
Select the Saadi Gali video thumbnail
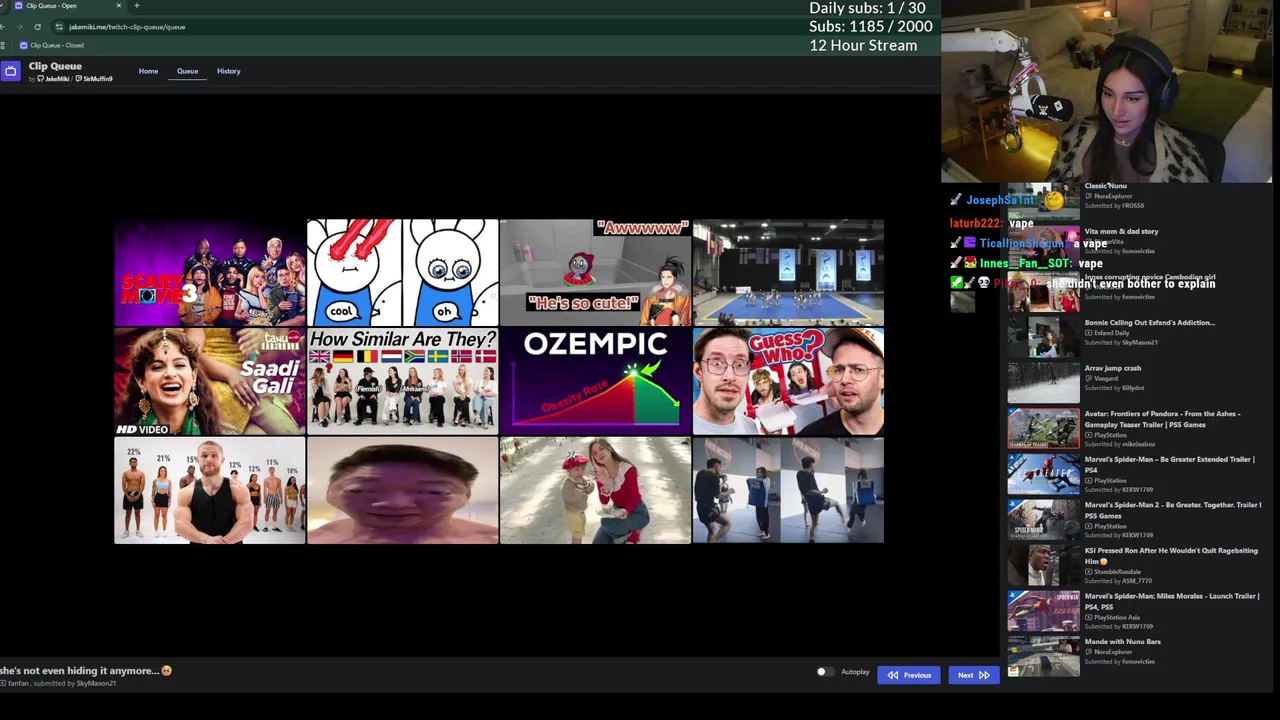[209, 381]
